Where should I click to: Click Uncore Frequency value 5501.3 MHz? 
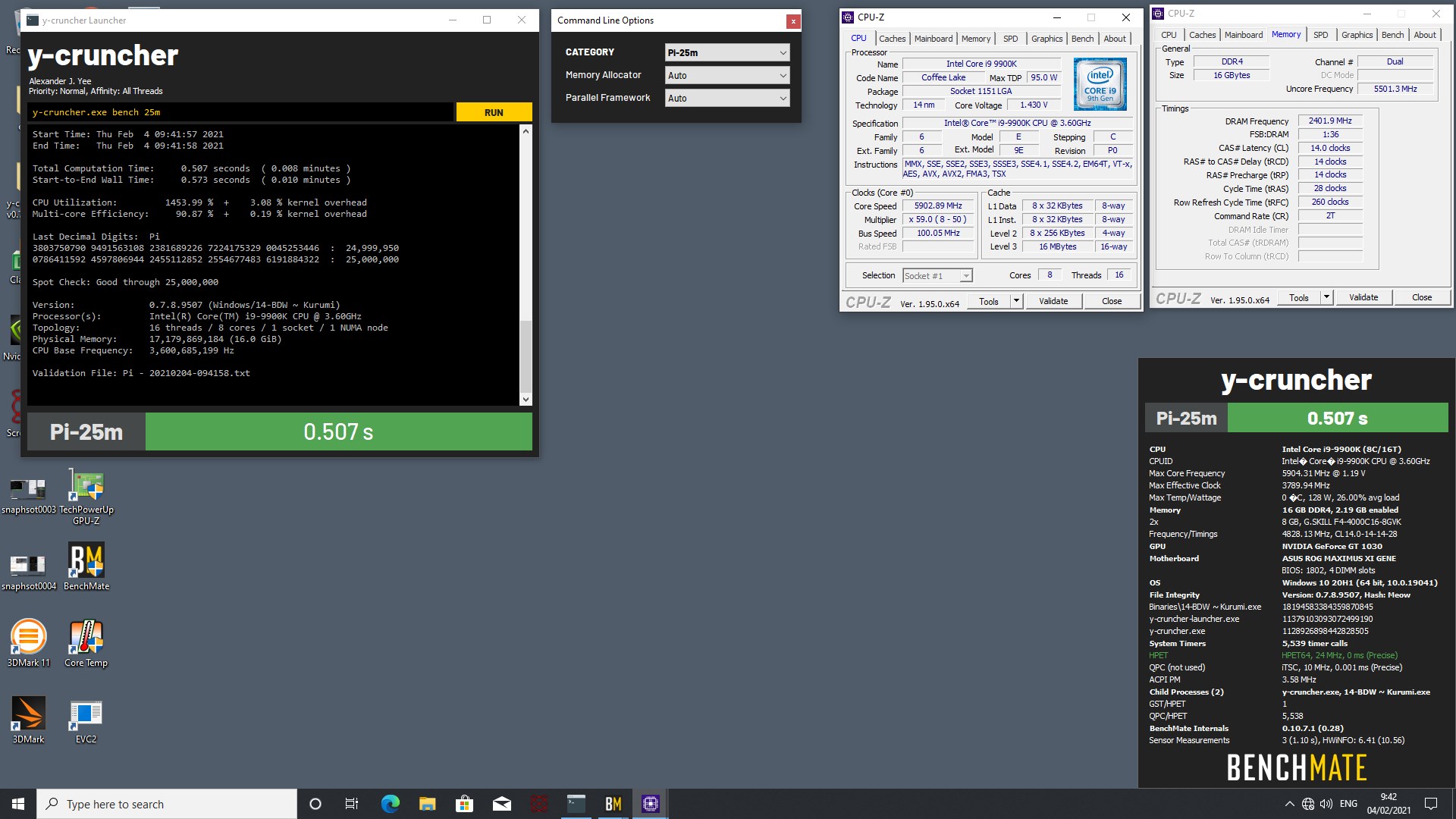click(x=1395, y=89)
